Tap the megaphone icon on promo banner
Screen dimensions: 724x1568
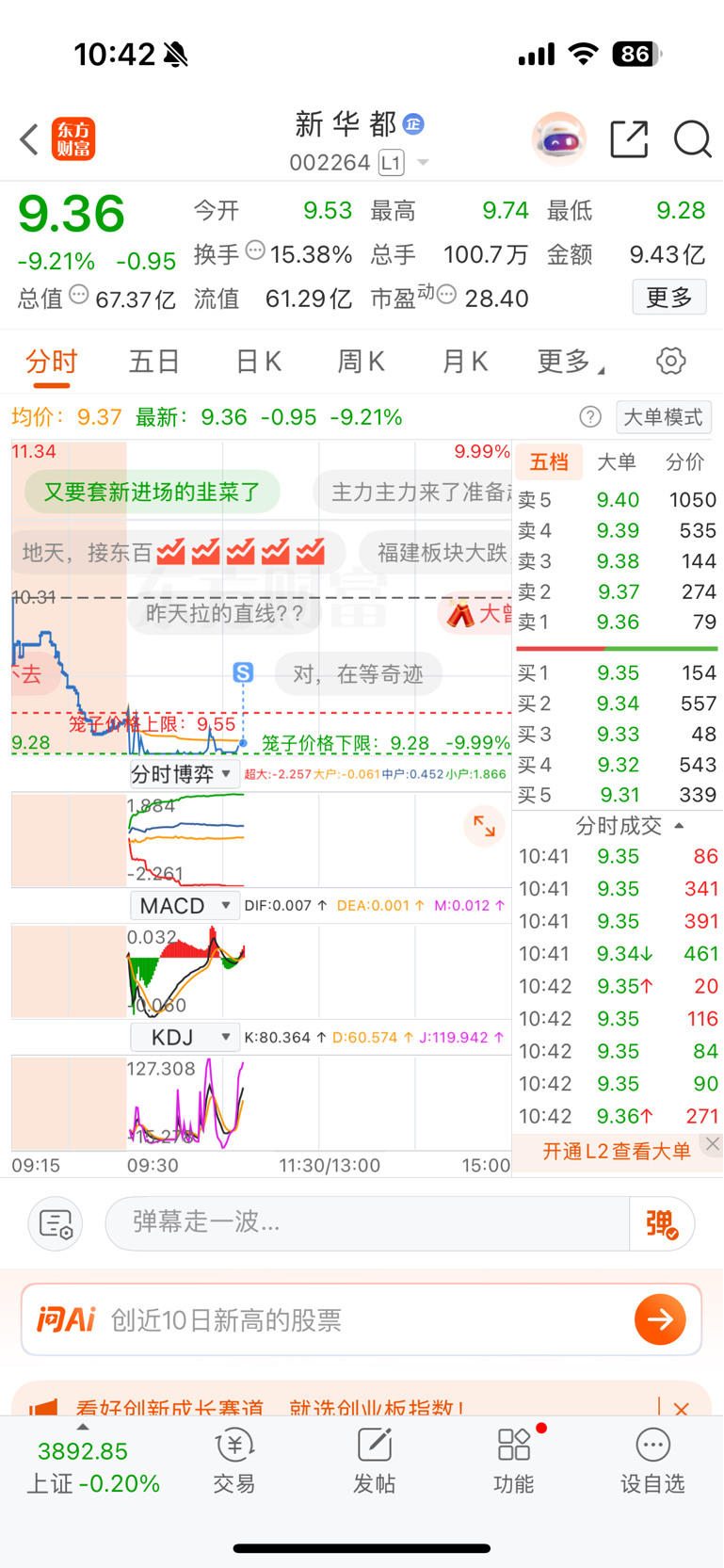pos(42,1408)
